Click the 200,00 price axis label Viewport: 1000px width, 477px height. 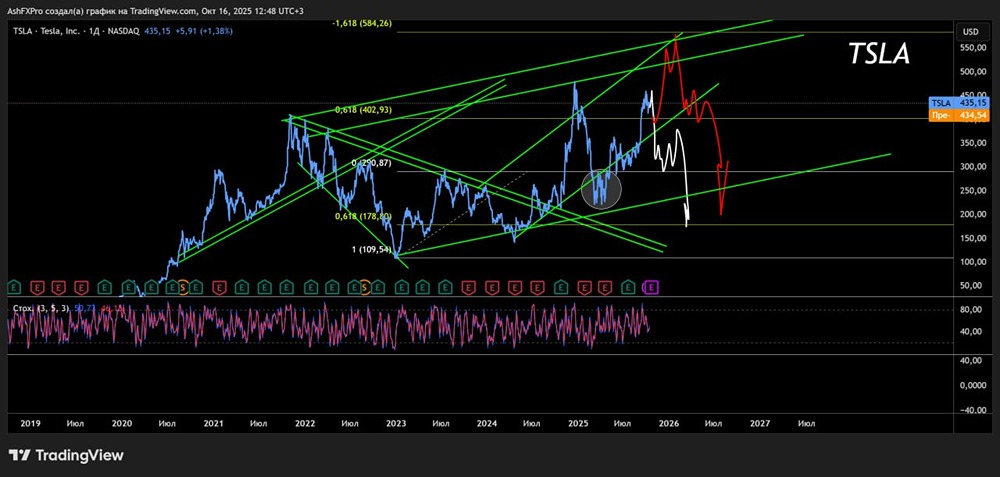point(973,214)
